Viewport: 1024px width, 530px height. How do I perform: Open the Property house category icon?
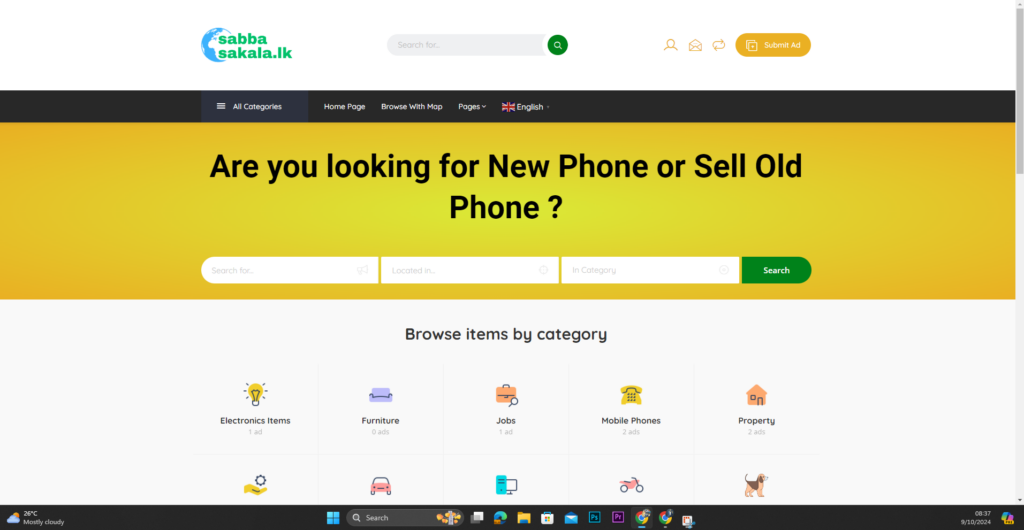(x=756, y=395)
